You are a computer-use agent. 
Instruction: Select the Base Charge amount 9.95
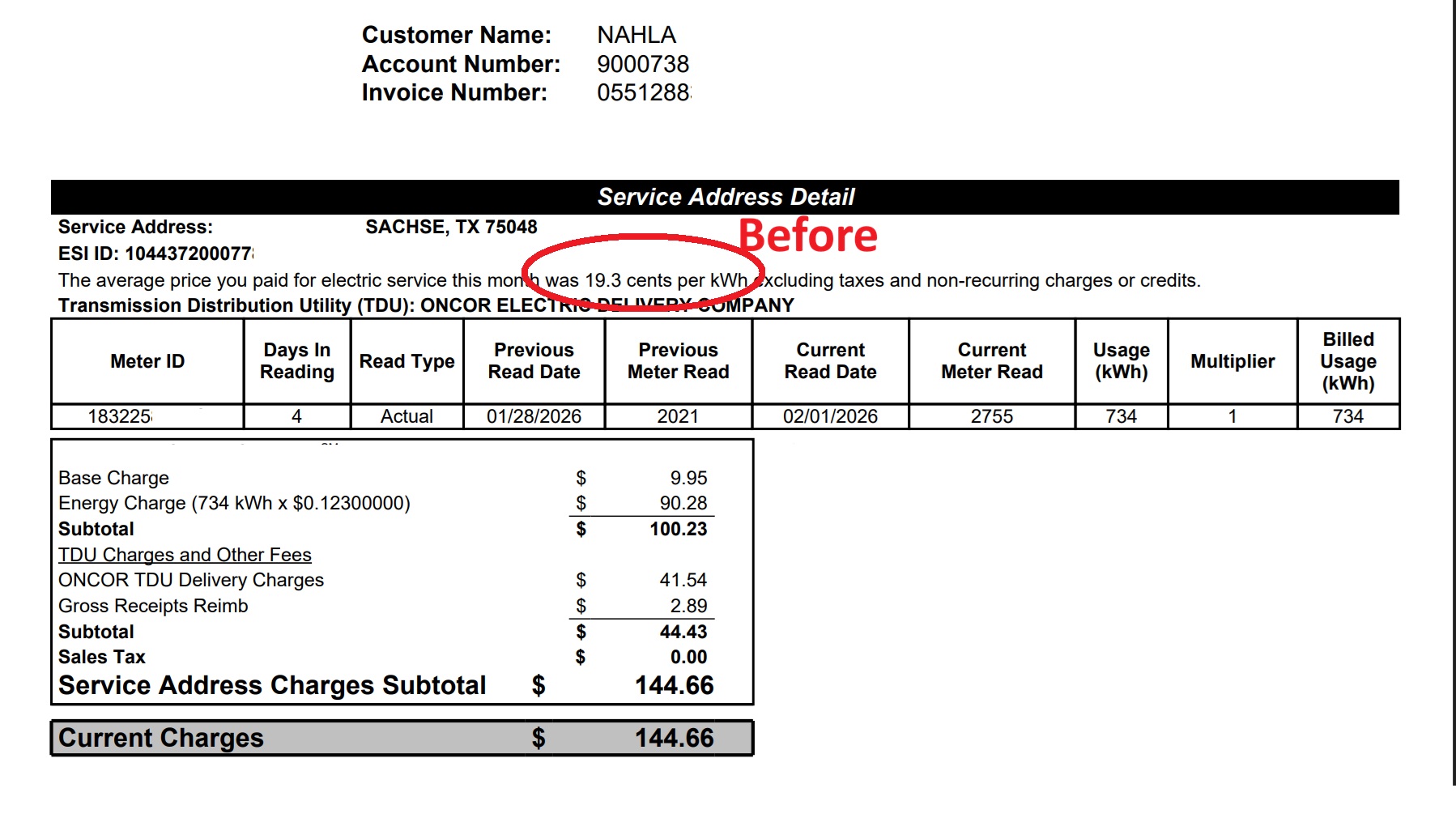[x=688, y=478]
